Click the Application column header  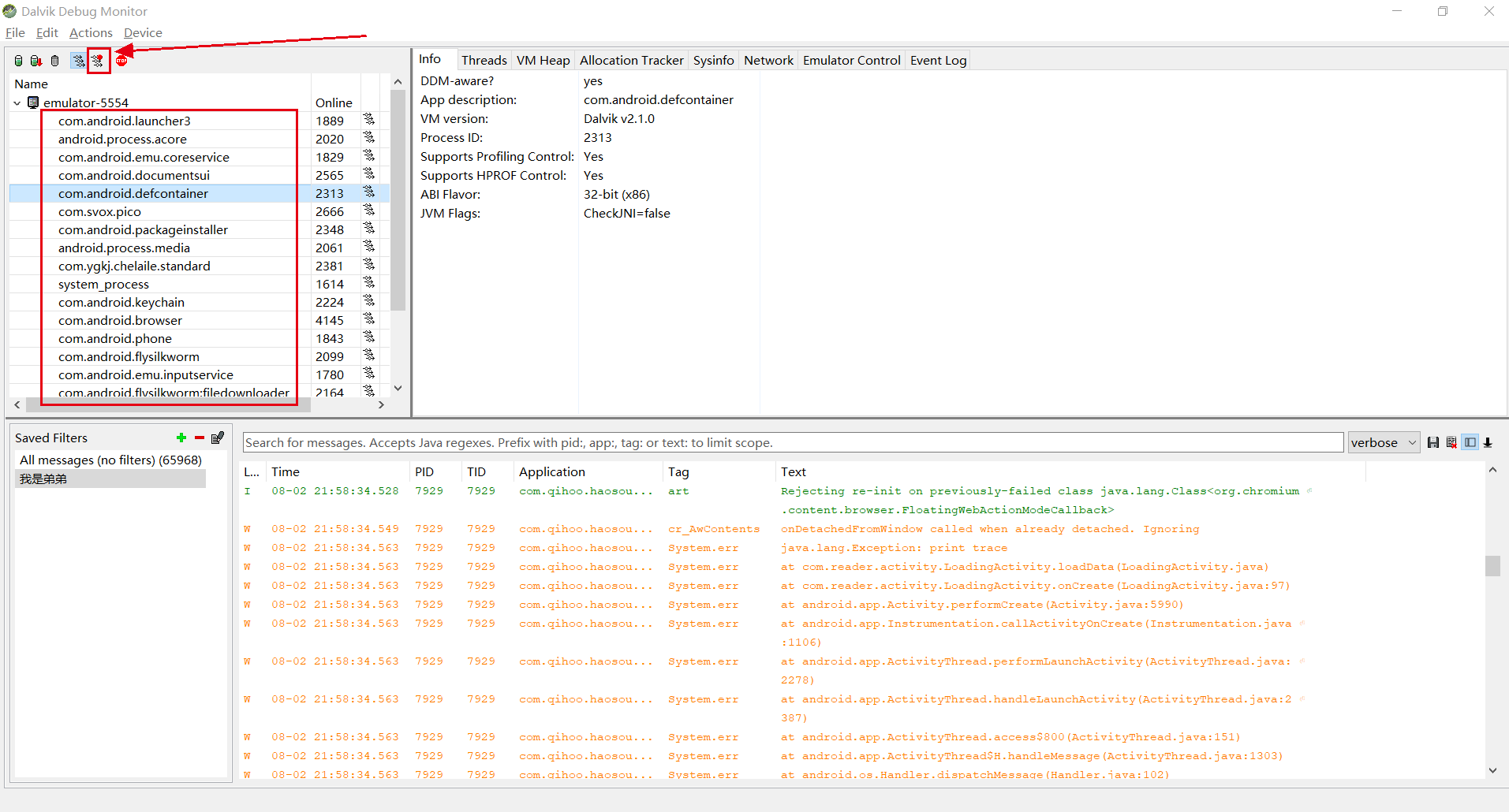(589, 471)
